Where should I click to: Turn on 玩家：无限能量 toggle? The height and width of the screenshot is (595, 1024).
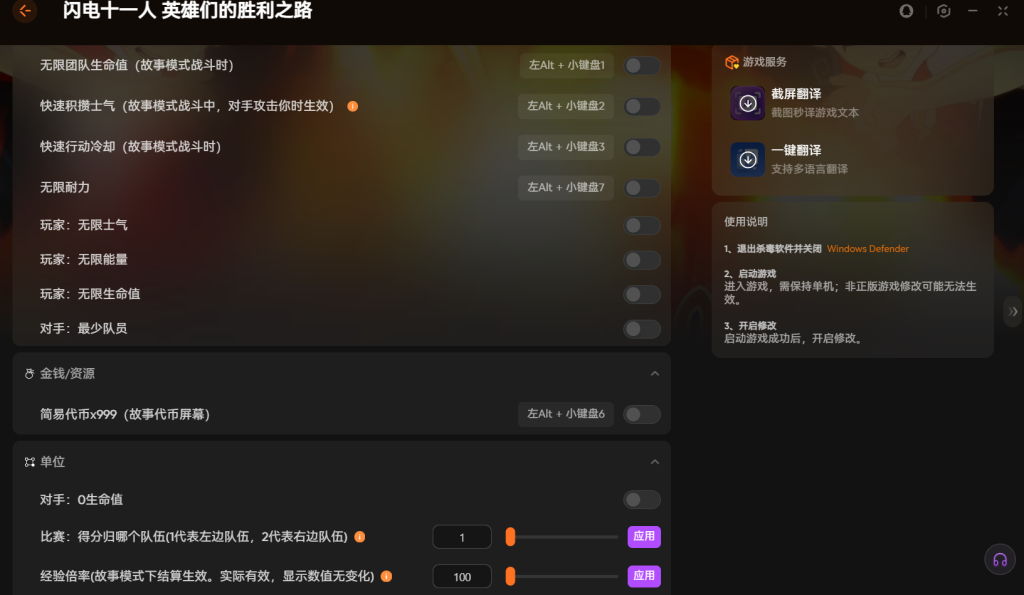coord(642,260)
